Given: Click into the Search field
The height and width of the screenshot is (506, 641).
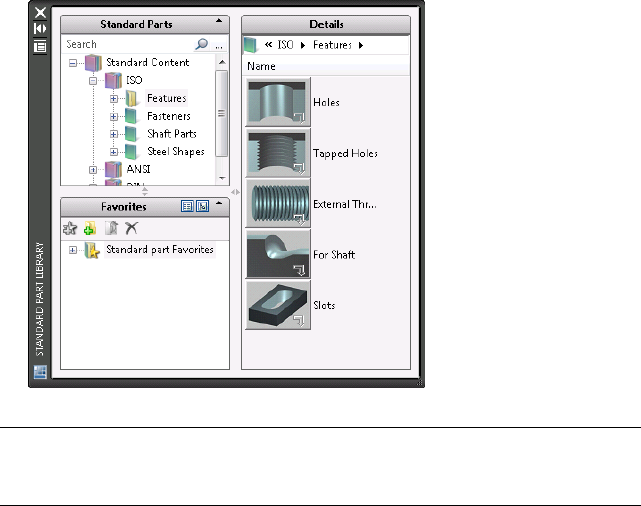Looking at the screenshot, I should (x=129, y=44).
